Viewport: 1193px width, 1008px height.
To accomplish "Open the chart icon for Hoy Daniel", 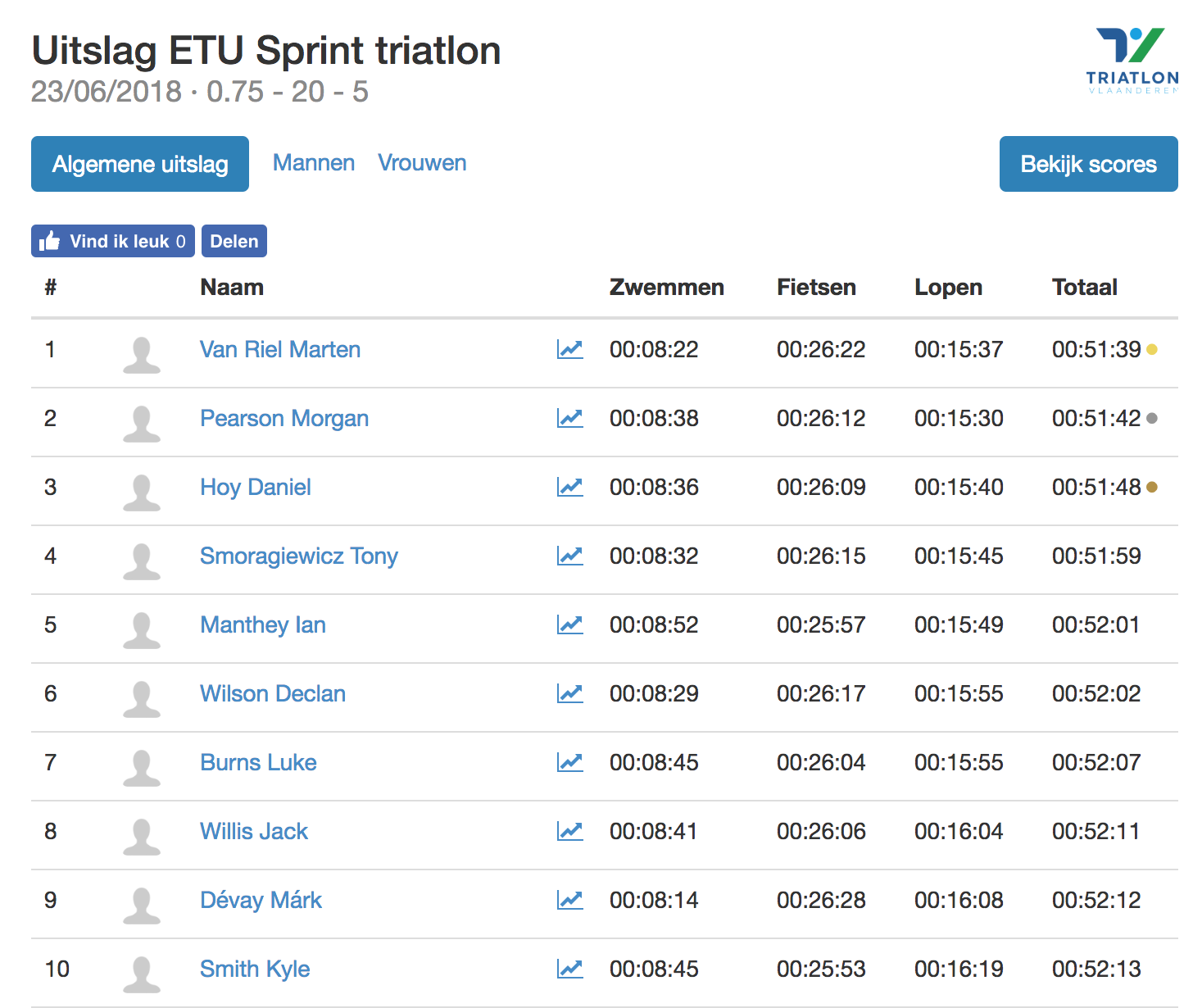I will pos(569,488).
